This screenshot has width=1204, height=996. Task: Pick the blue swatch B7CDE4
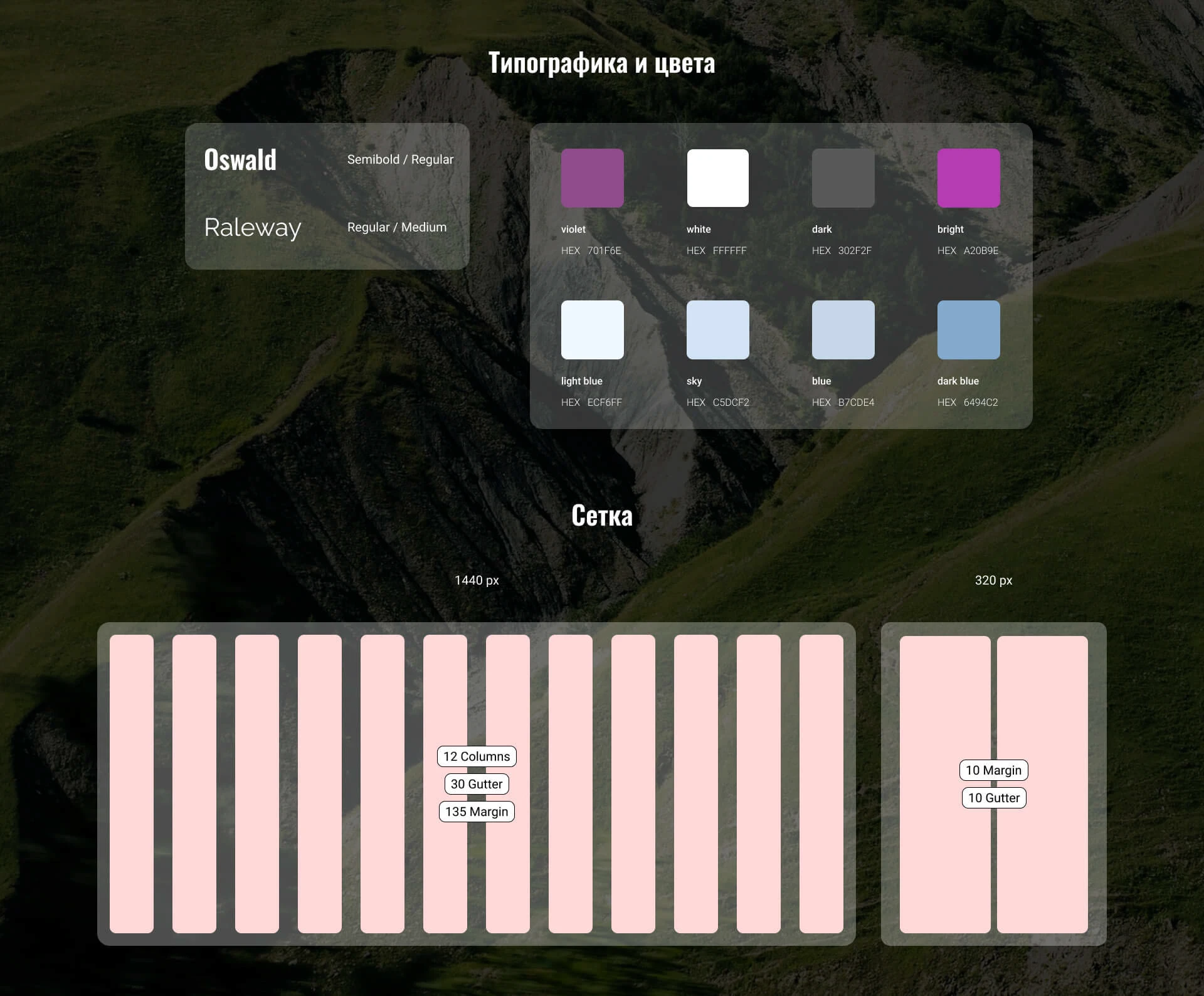(843, 330)
